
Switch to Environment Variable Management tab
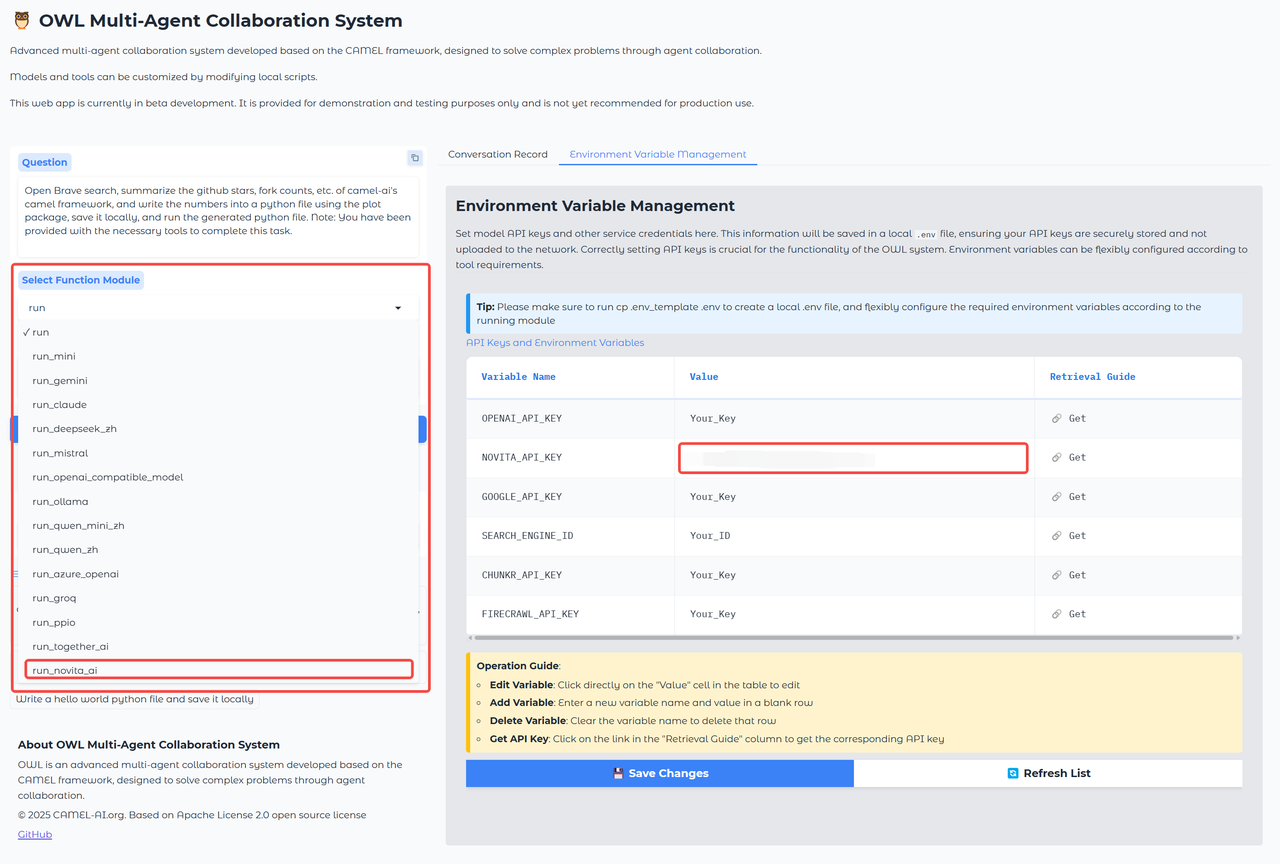click(658, 154)
